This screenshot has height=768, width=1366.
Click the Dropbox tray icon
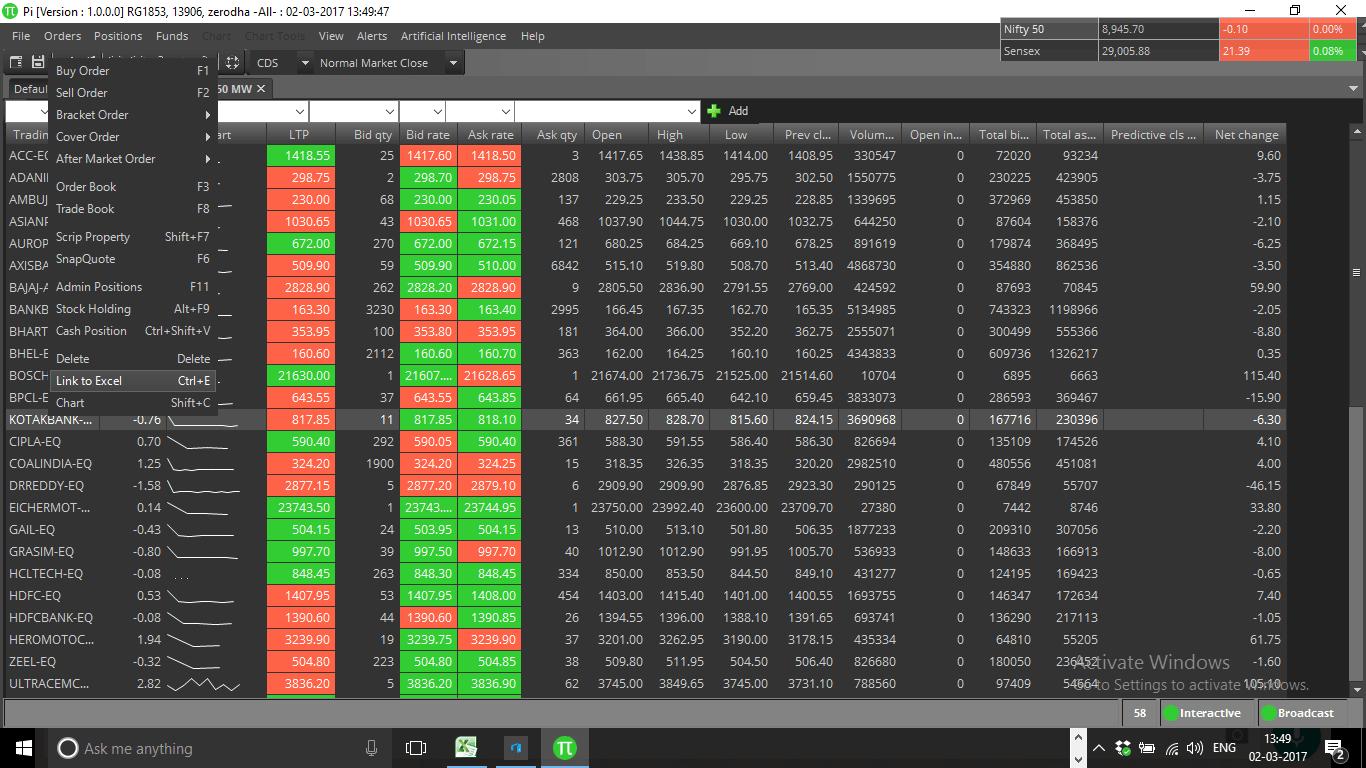coord(1123,748)
